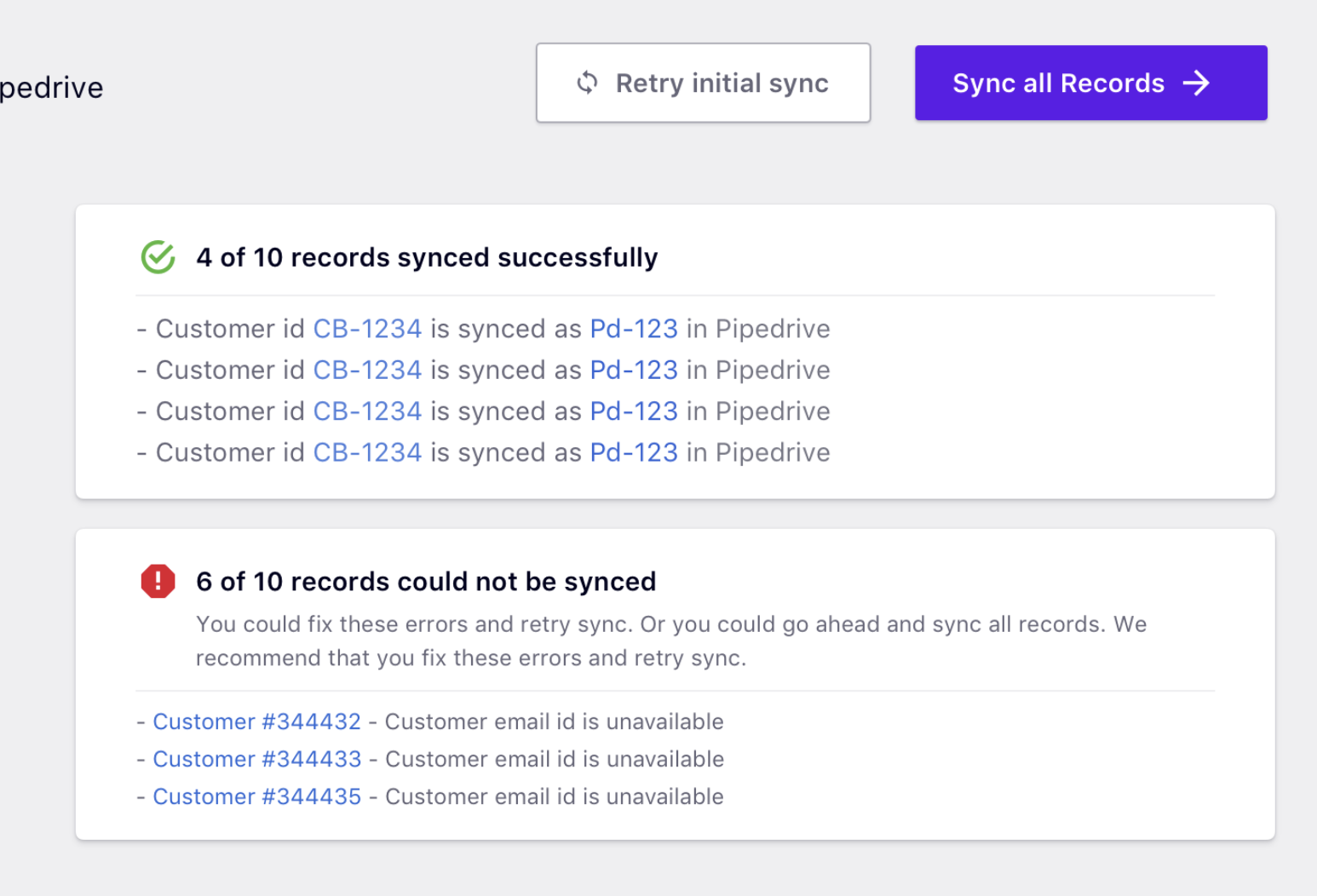Image resolution: width=1317 pixels, height=896 pixels.
Task: Open CB-1234 link in fourth synced row
Action: 367,452
